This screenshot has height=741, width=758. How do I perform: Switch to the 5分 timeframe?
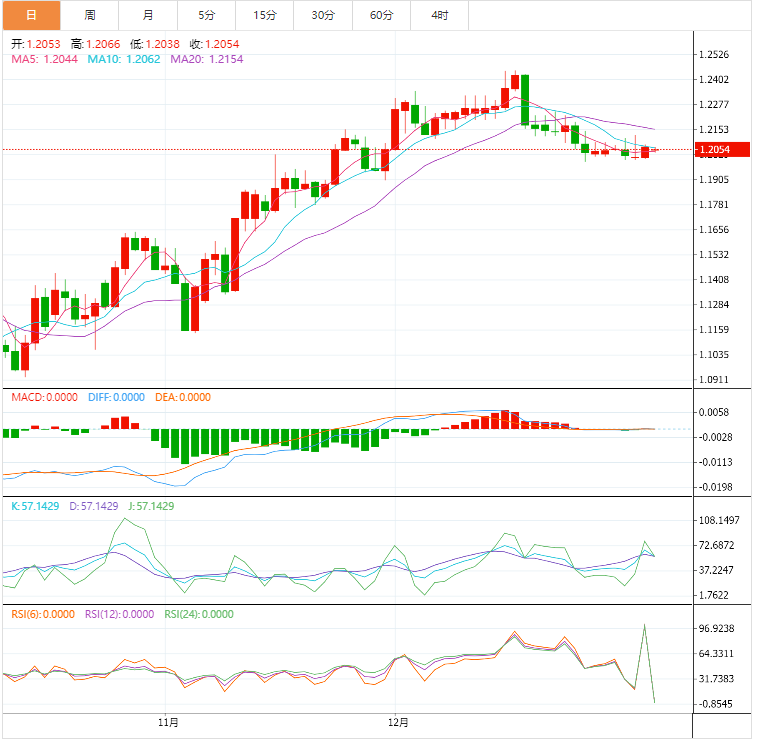[206, 15]
